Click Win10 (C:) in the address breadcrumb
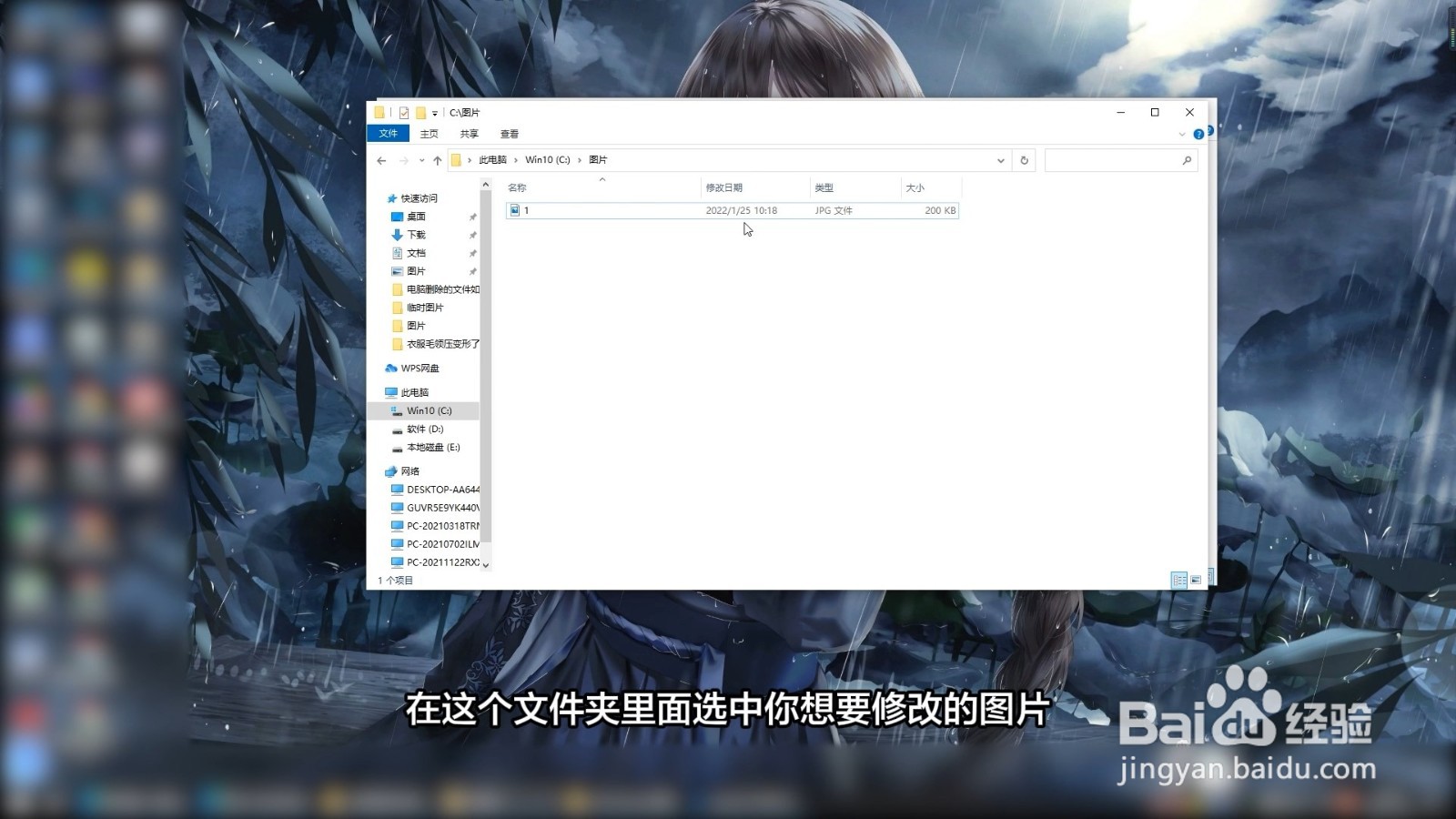Screen dimensions: 1456x819 tap(548, 160)
